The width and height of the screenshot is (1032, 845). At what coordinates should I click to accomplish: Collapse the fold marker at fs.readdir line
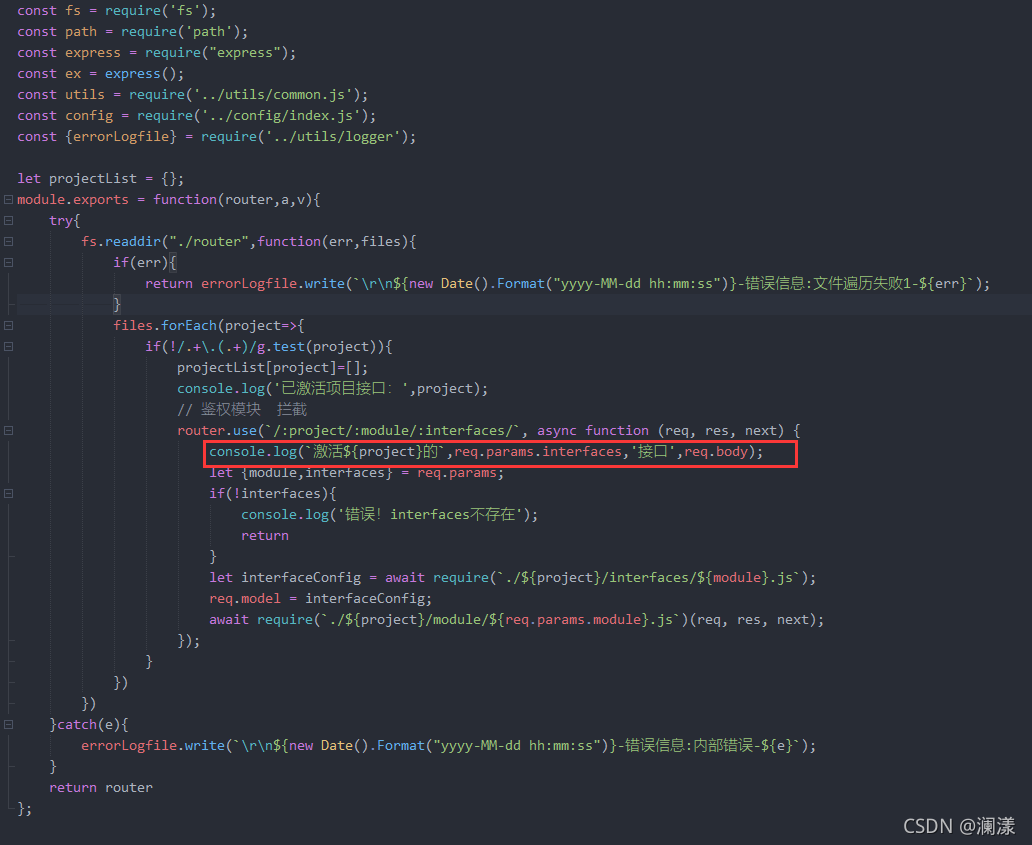(9, 242)
